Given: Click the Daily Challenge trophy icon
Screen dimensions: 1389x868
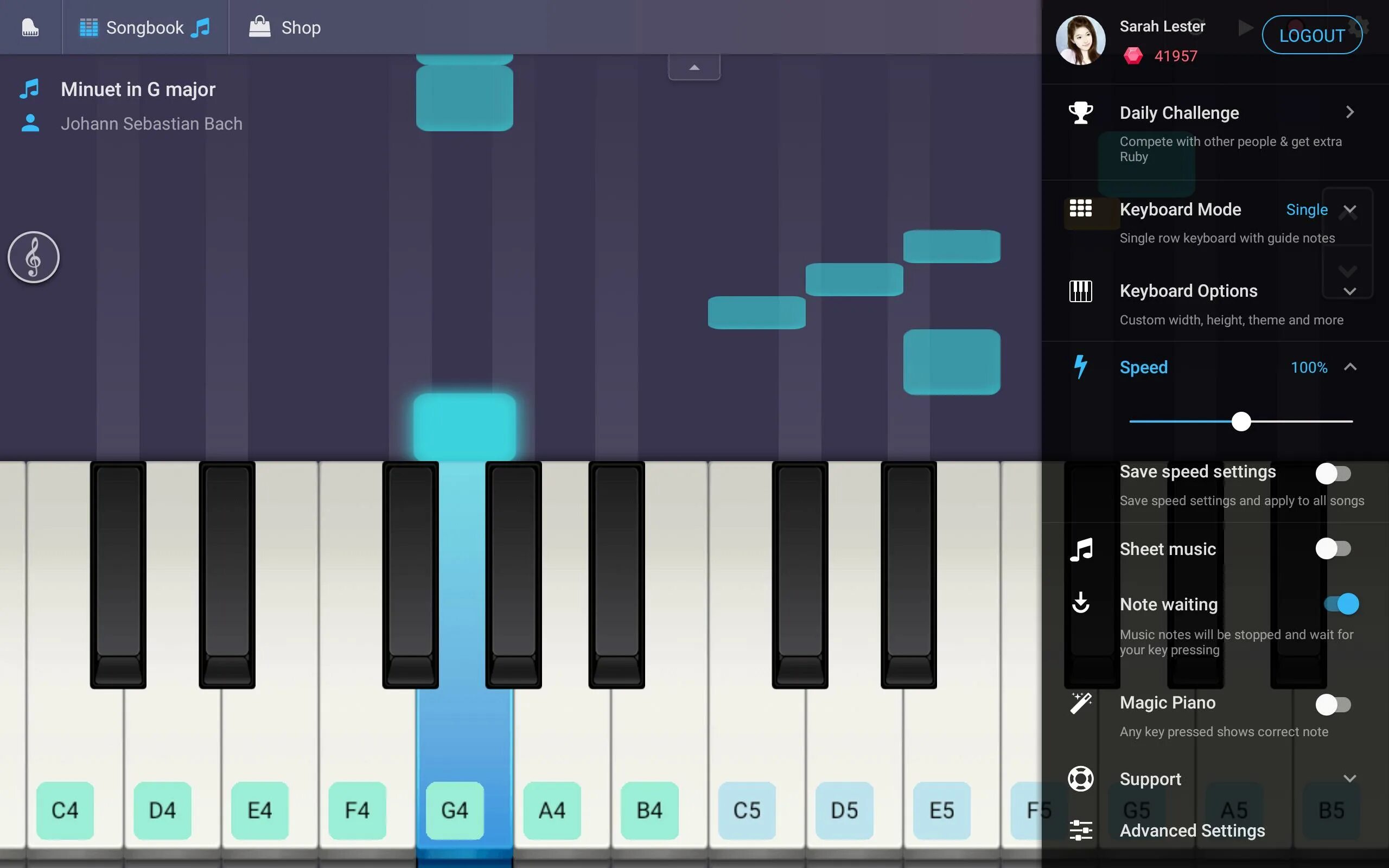Looking at the screenshot, I should pyautogui.click(x=1080, y=112).
